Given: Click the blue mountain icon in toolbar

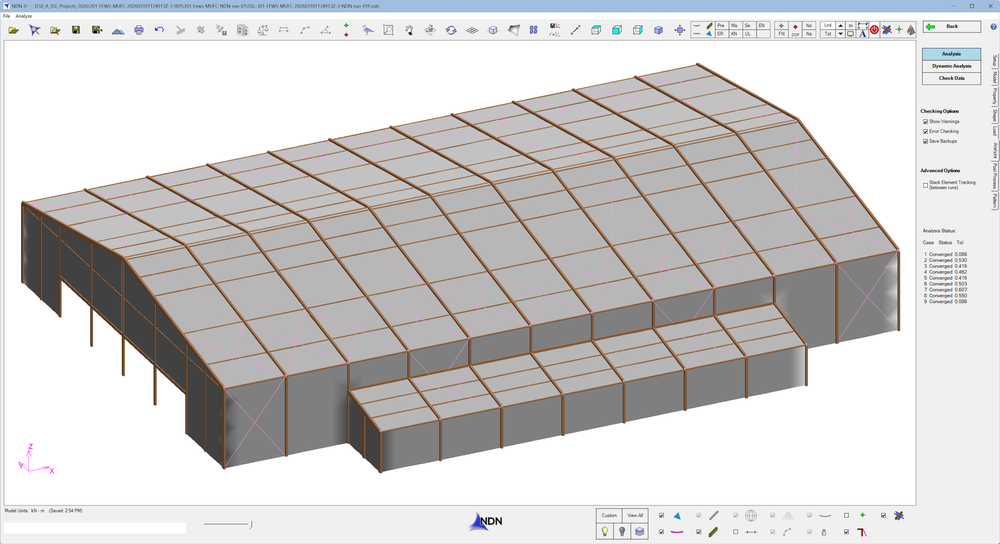Looking at the screenshot, I should [118, 30].
